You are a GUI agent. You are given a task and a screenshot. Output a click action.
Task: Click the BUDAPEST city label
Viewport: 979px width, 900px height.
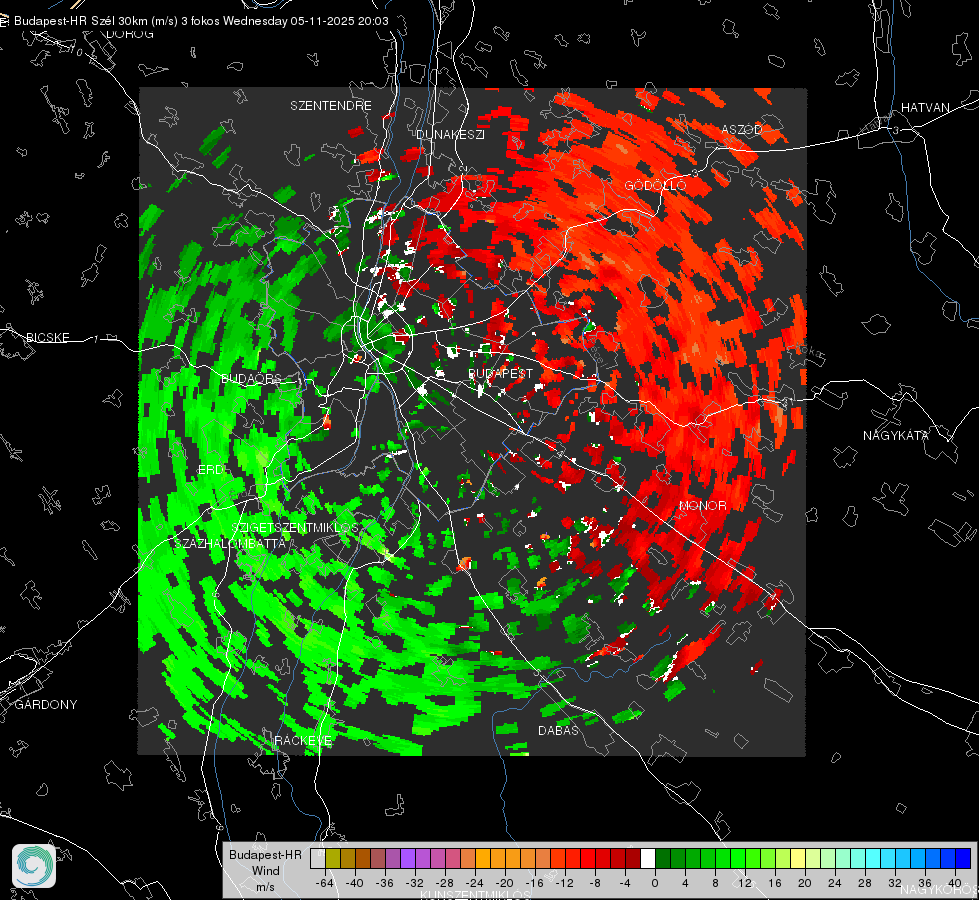coord(500,373)
